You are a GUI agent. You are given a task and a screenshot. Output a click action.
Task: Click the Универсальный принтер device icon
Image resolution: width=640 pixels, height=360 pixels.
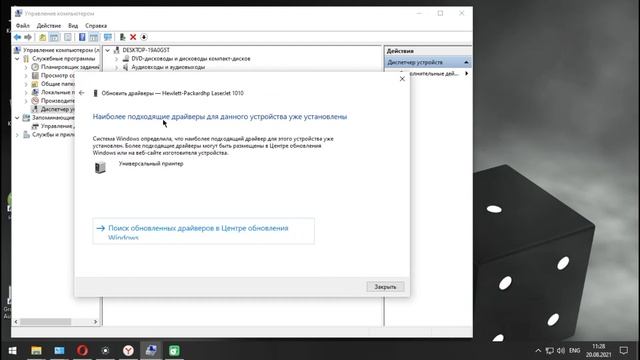click(100, 167)
